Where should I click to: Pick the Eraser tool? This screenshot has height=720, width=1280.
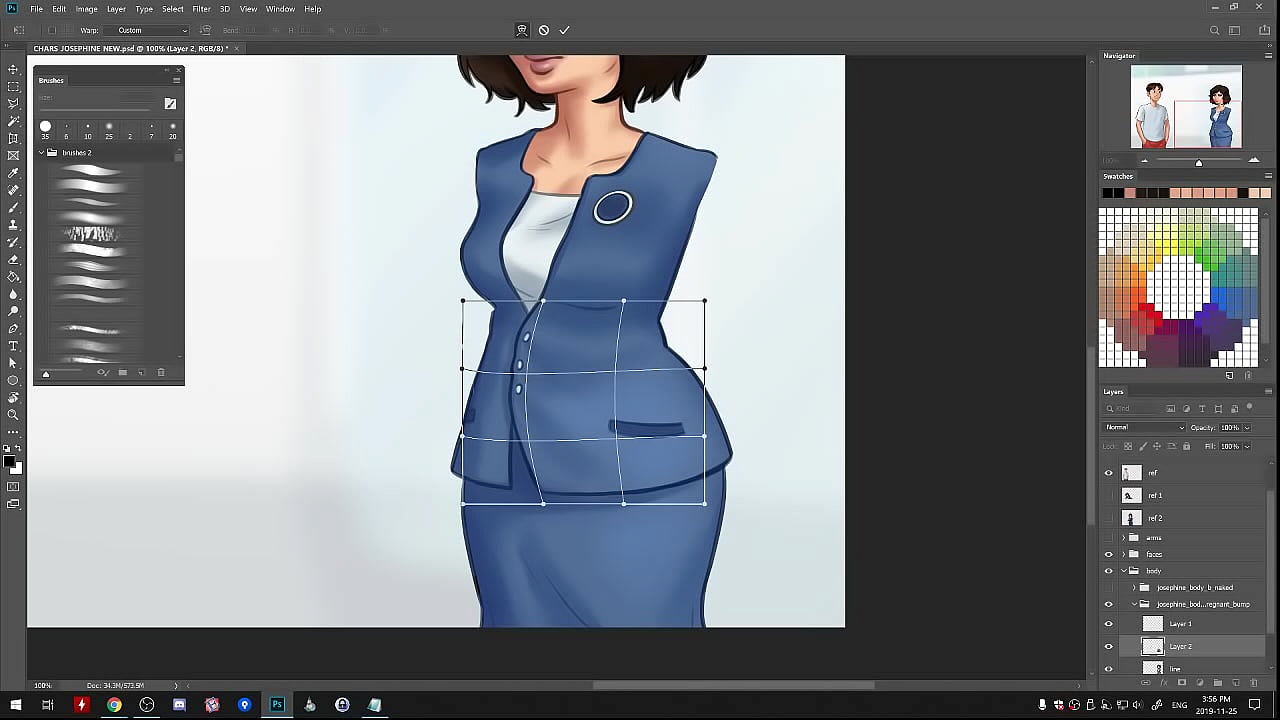pos(13,260)
